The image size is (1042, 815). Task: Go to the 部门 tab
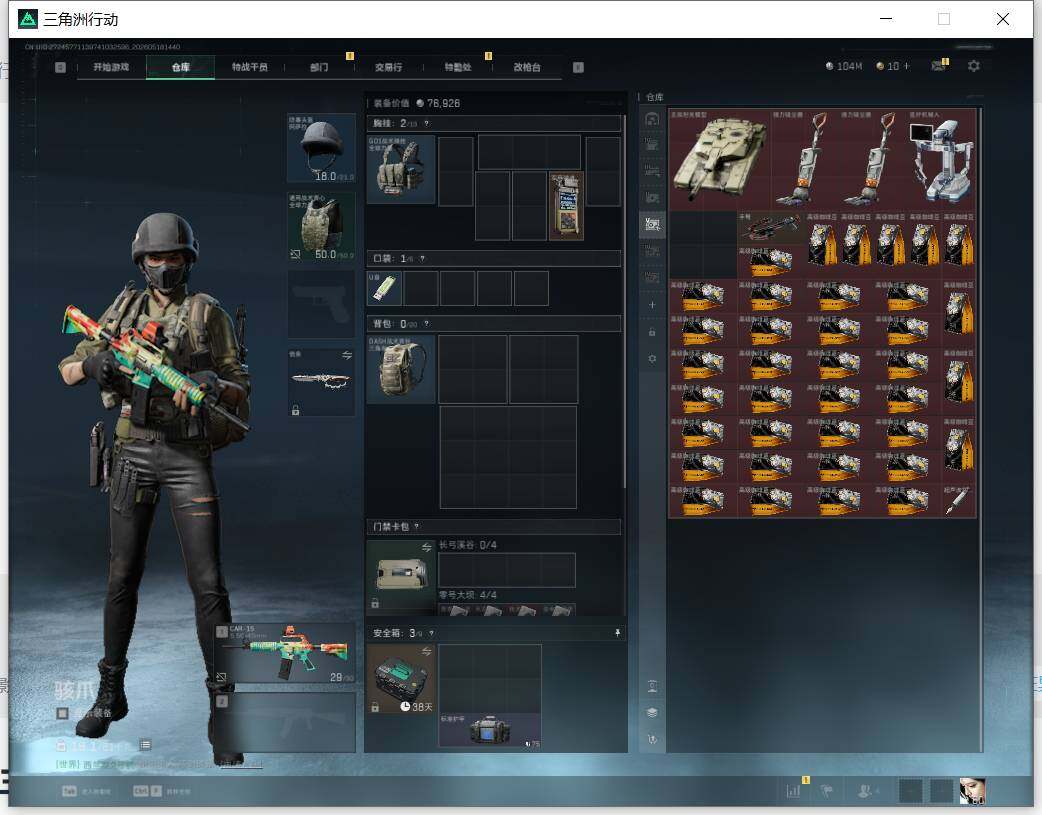tap(319, 67)
